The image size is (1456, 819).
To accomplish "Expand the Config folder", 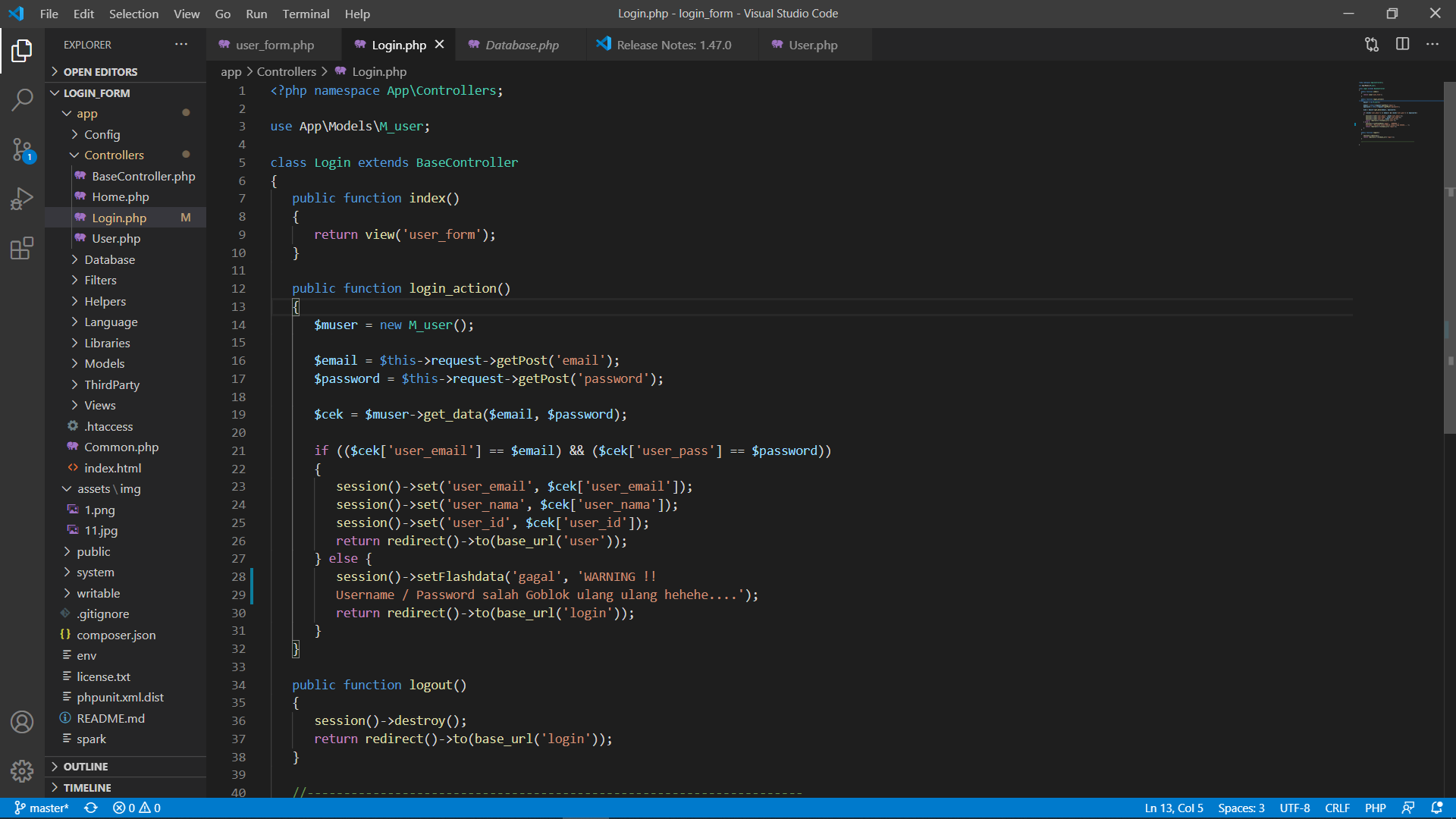I will pos(125,134).
